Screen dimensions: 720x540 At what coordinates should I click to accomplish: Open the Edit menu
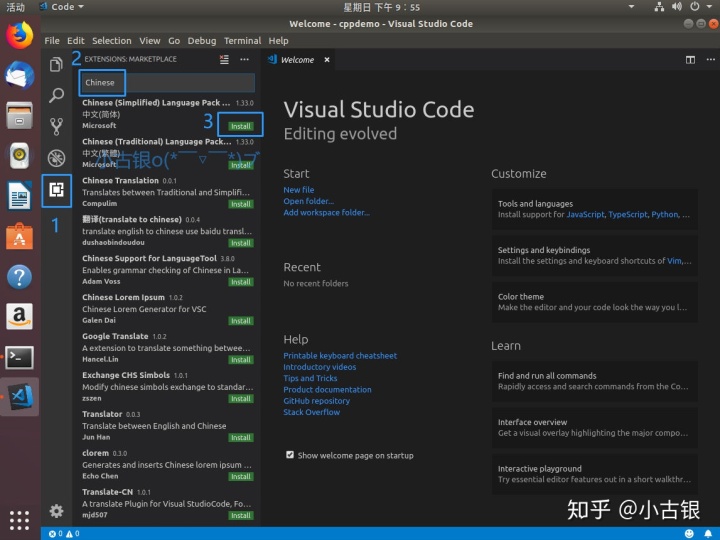click(76, 41)
